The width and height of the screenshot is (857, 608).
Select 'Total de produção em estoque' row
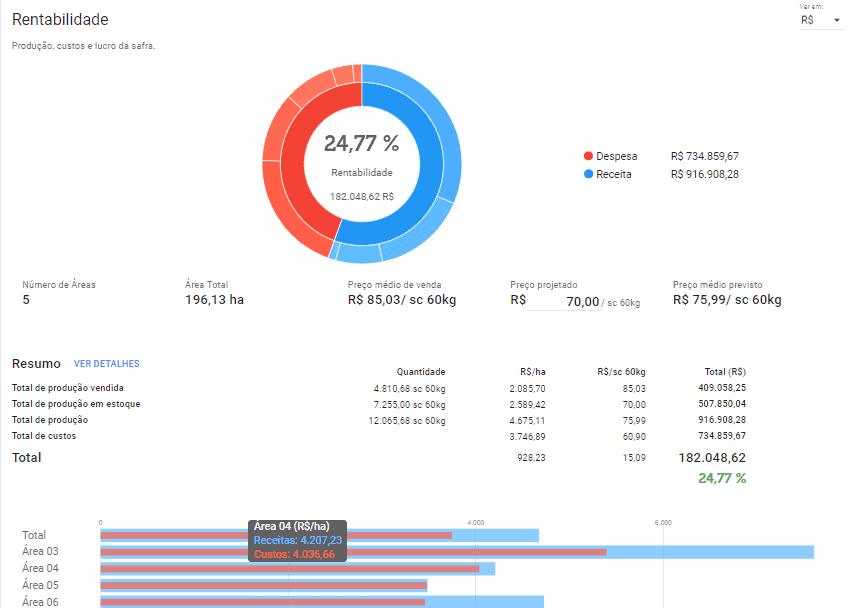[x=76, y=404]
